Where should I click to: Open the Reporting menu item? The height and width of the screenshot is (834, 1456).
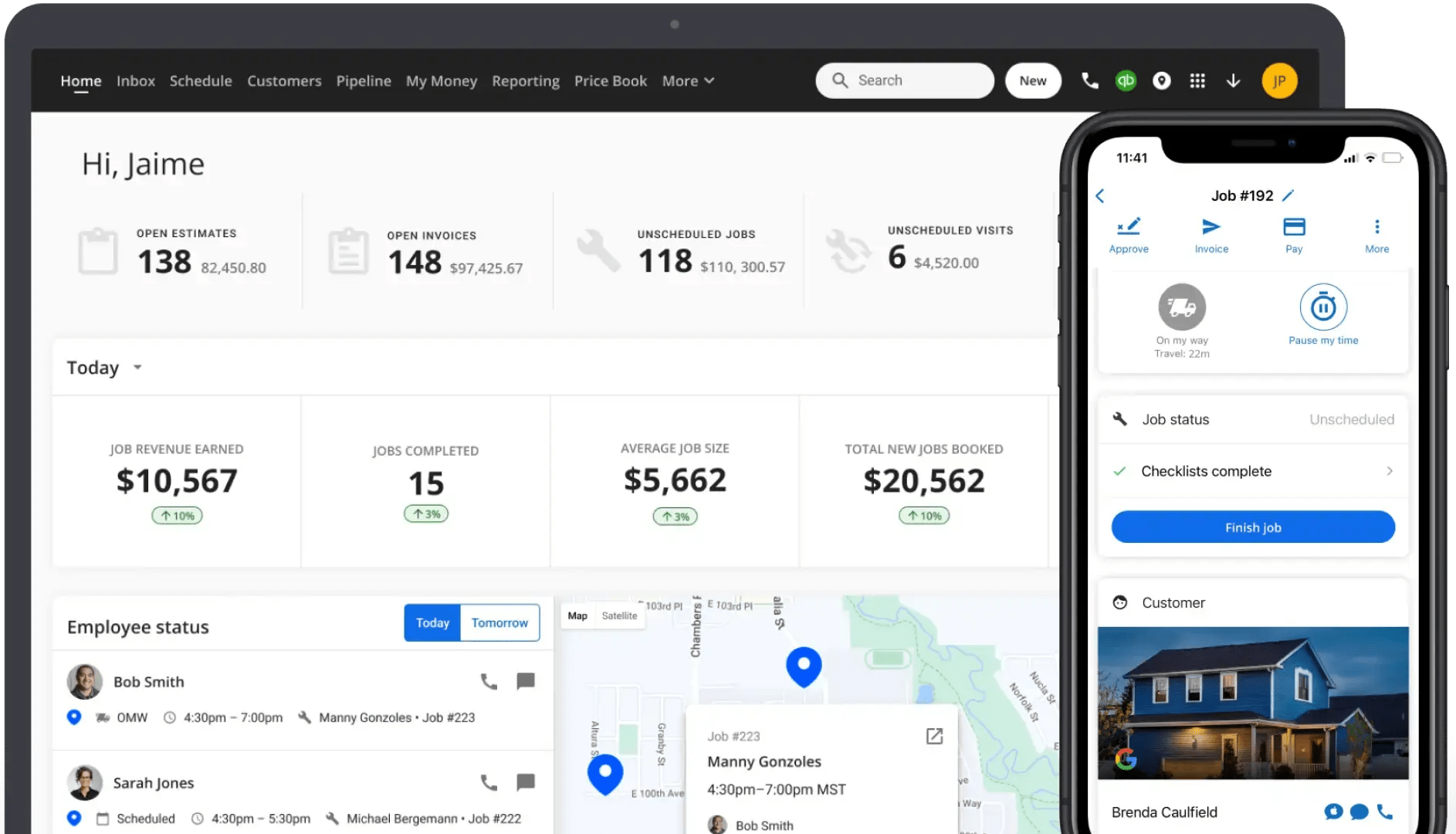pyautogui.click(x=526, y=80)
